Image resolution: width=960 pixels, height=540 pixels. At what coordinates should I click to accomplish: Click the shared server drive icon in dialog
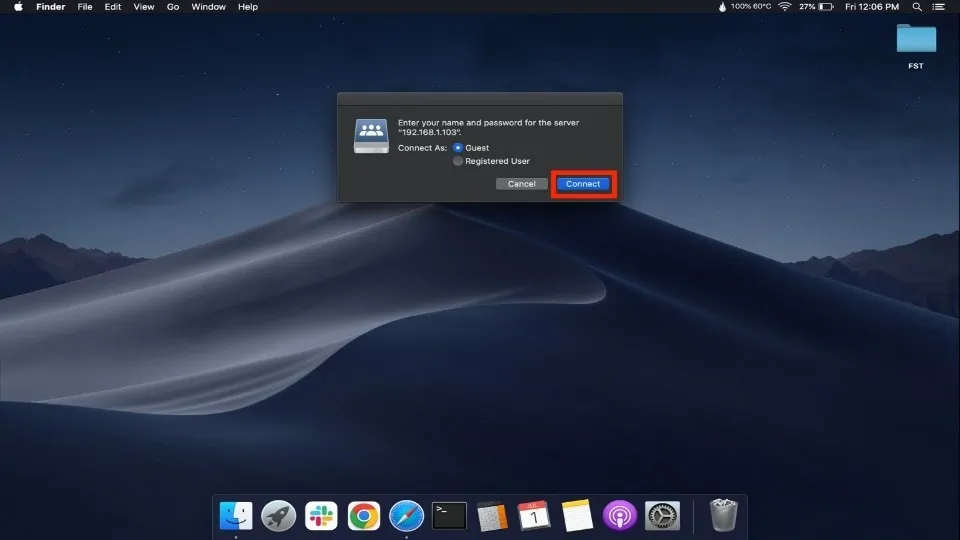click(371, 135)
